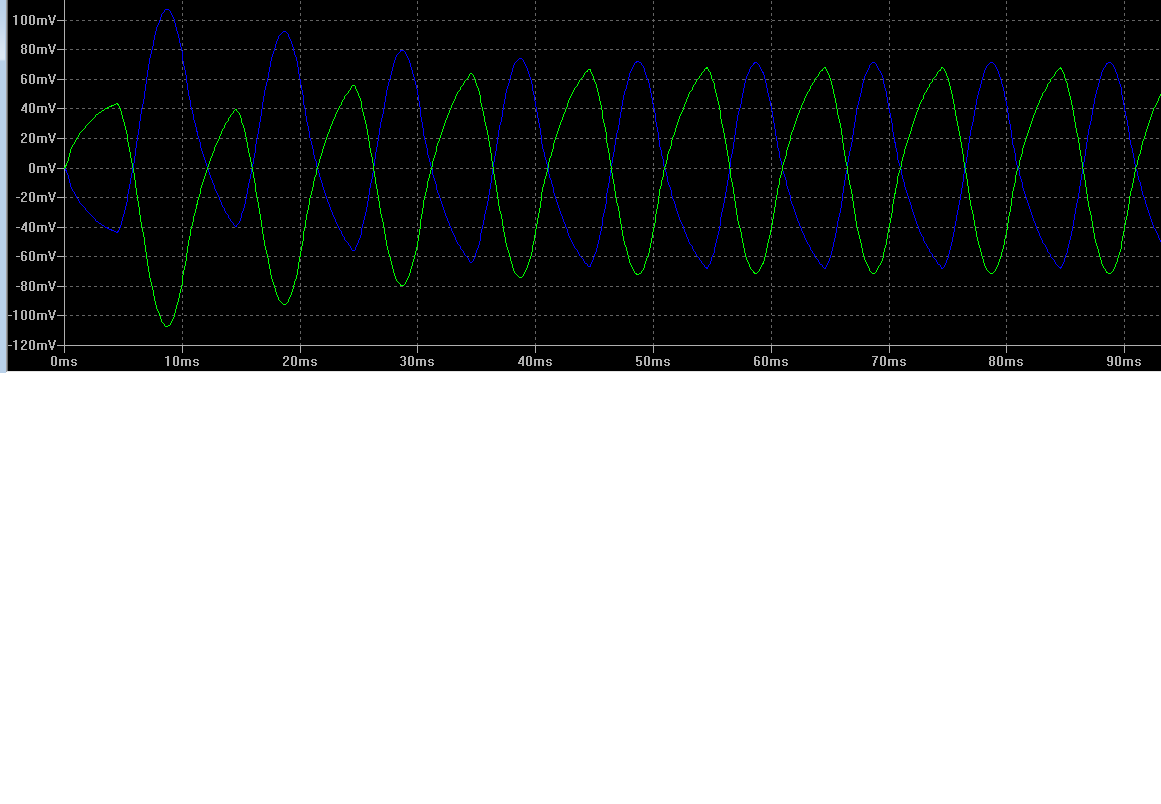Click the 100mV label on the vertical axis
This screenshot has width=1161, height=804.
pyautogui.click(x=34, y=21)
